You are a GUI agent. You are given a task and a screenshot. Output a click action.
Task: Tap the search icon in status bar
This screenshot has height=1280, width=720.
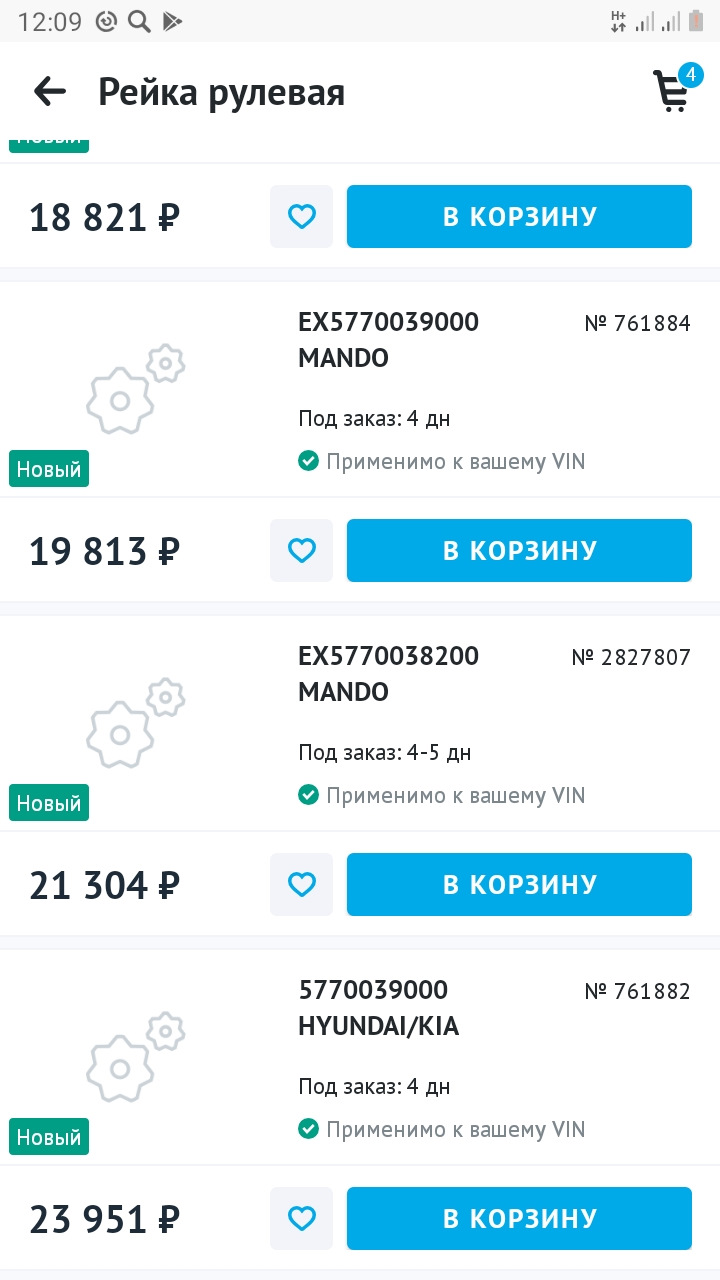pyautogui.click(x=139, y=22)
